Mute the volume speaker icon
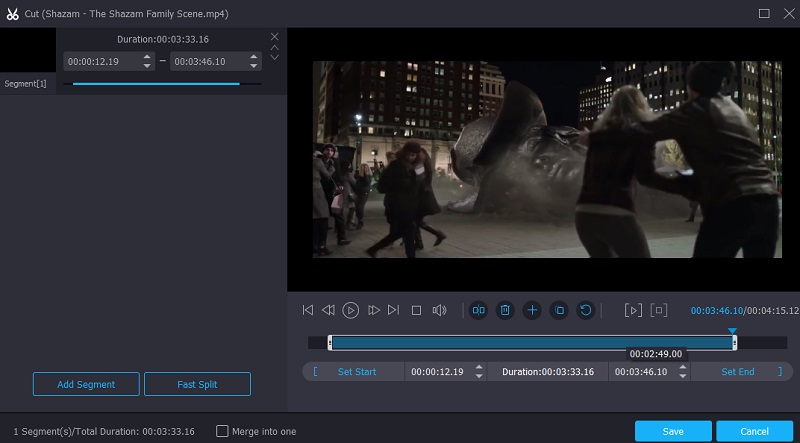 439,310
